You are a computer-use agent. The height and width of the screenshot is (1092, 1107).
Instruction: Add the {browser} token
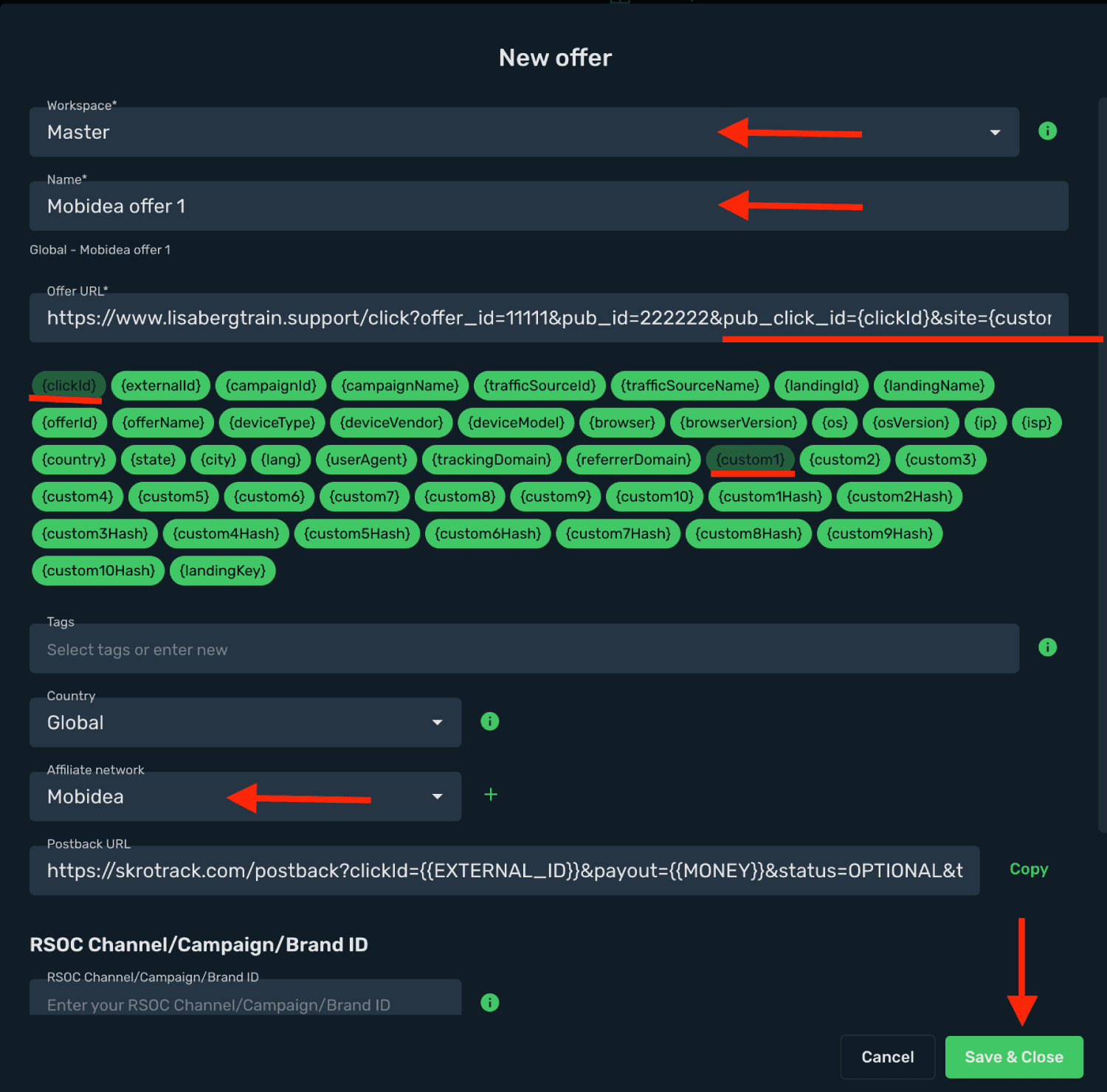[622, 423]
